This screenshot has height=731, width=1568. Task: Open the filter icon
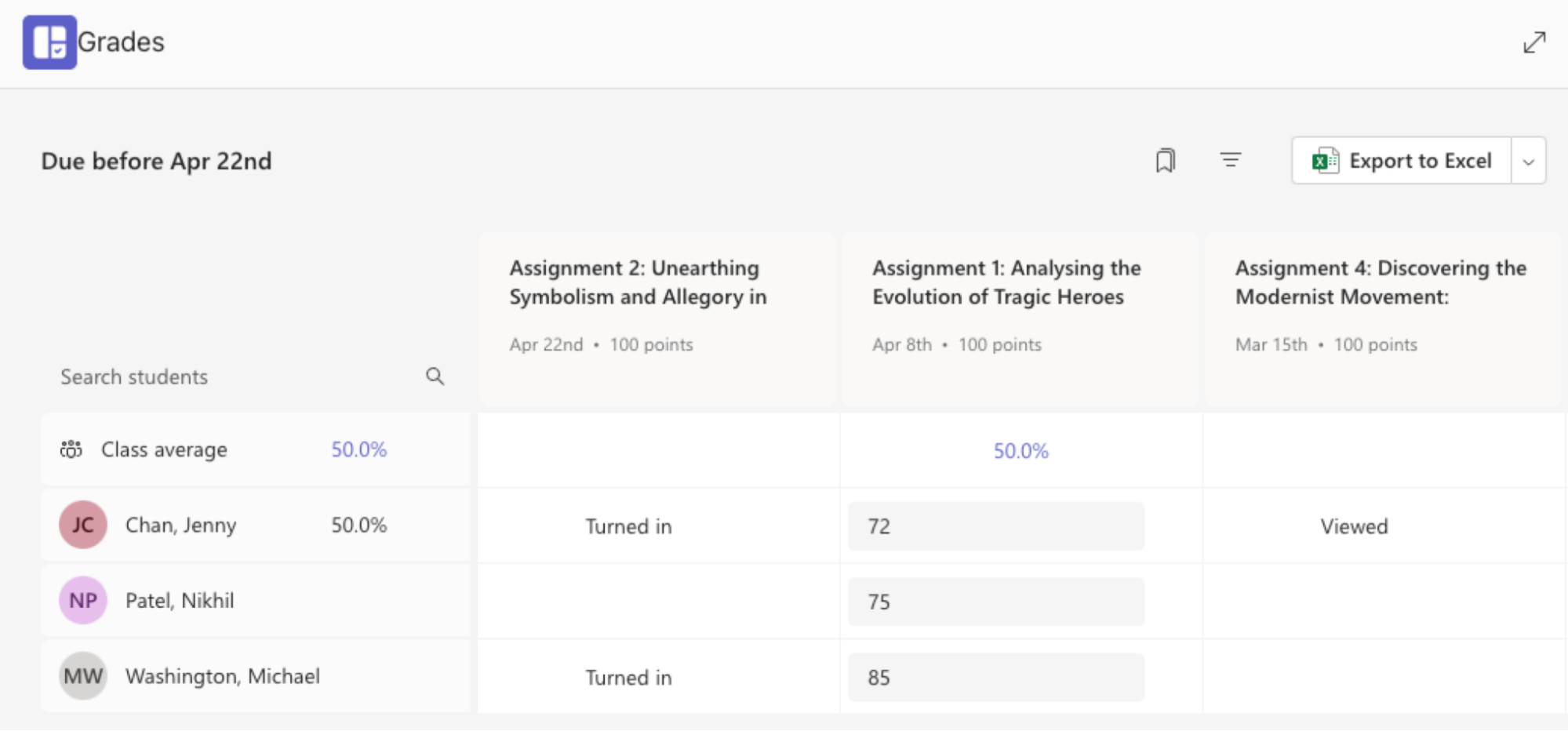coord(1230,160)
